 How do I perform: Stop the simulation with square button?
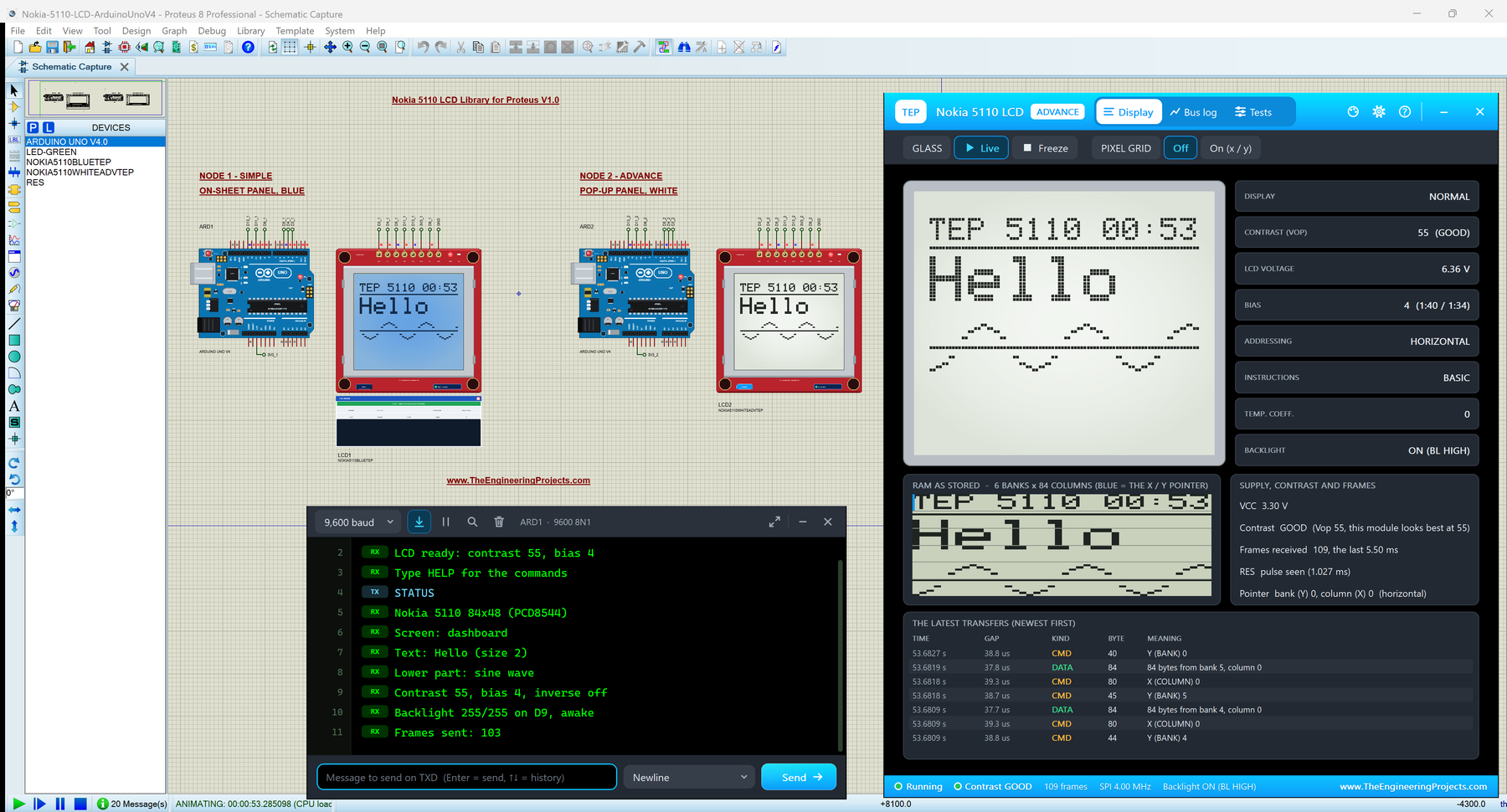click(x=80, y=804)
